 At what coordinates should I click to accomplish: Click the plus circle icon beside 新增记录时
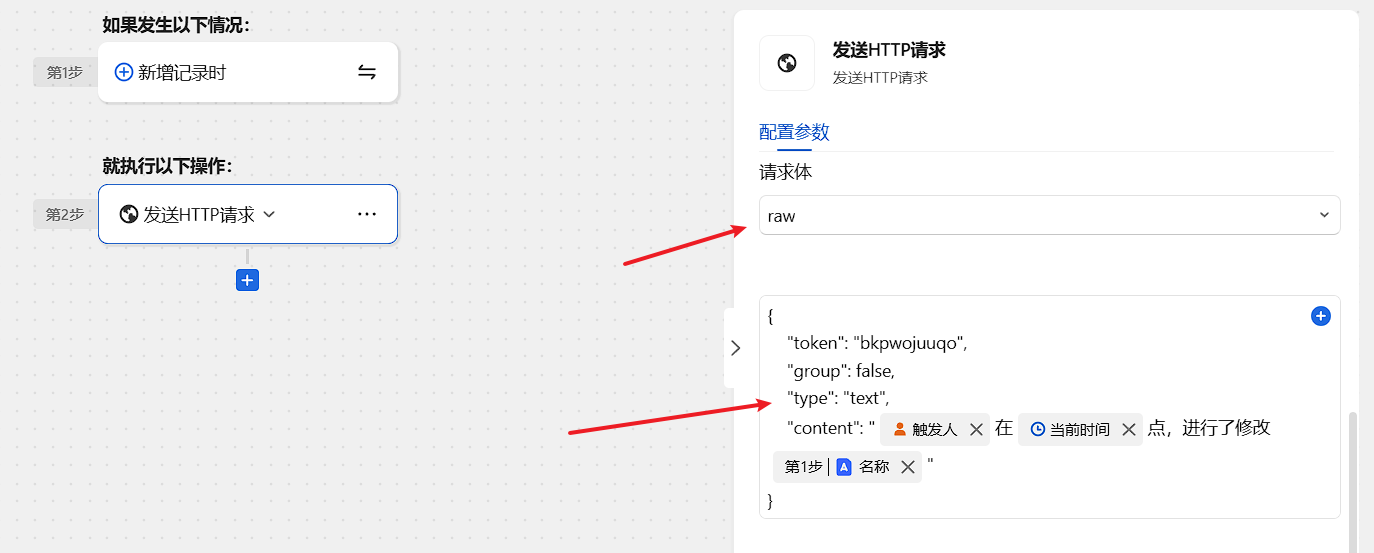coord(124,72)
